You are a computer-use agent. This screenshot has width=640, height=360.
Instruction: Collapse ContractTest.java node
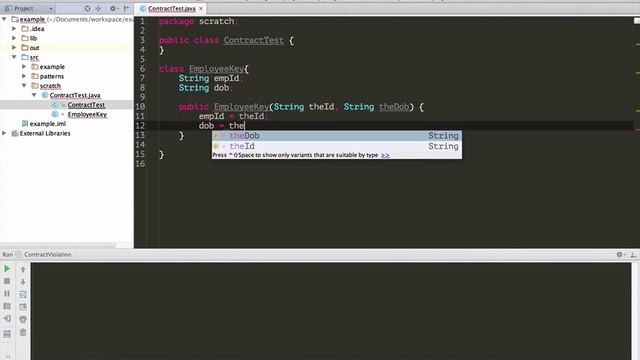34,95
